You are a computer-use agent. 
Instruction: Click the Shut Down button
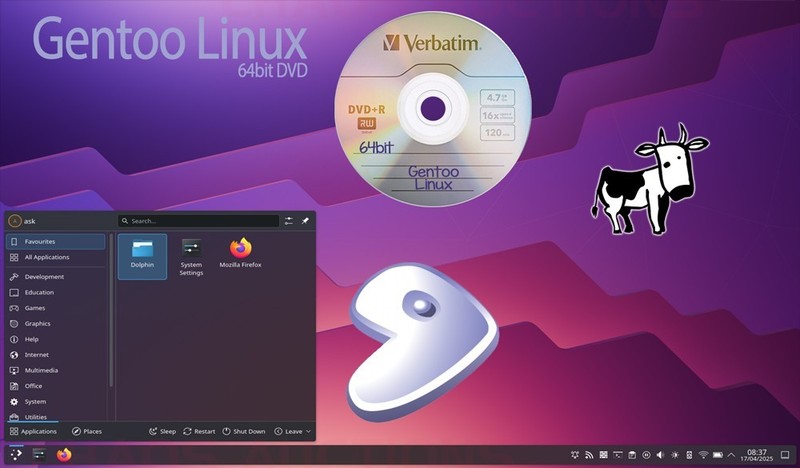[244, 431]
